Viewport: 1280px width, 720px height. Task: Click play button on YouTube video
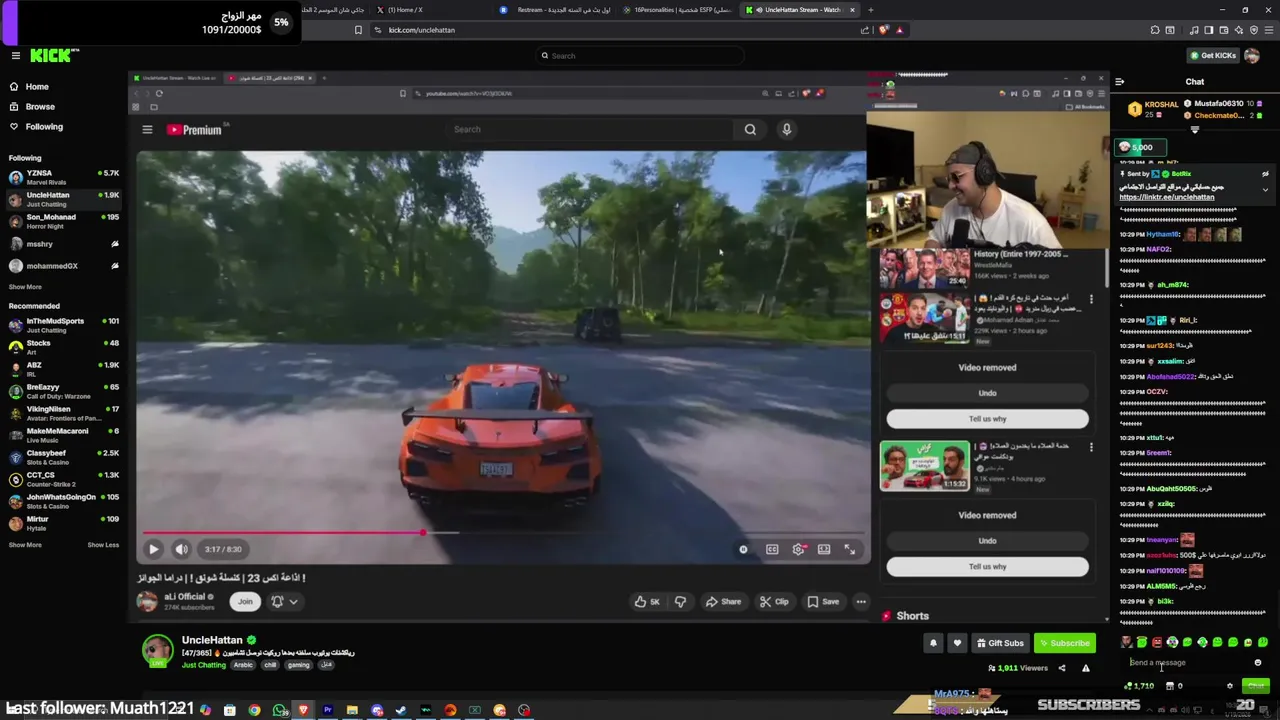coord(153,549)
